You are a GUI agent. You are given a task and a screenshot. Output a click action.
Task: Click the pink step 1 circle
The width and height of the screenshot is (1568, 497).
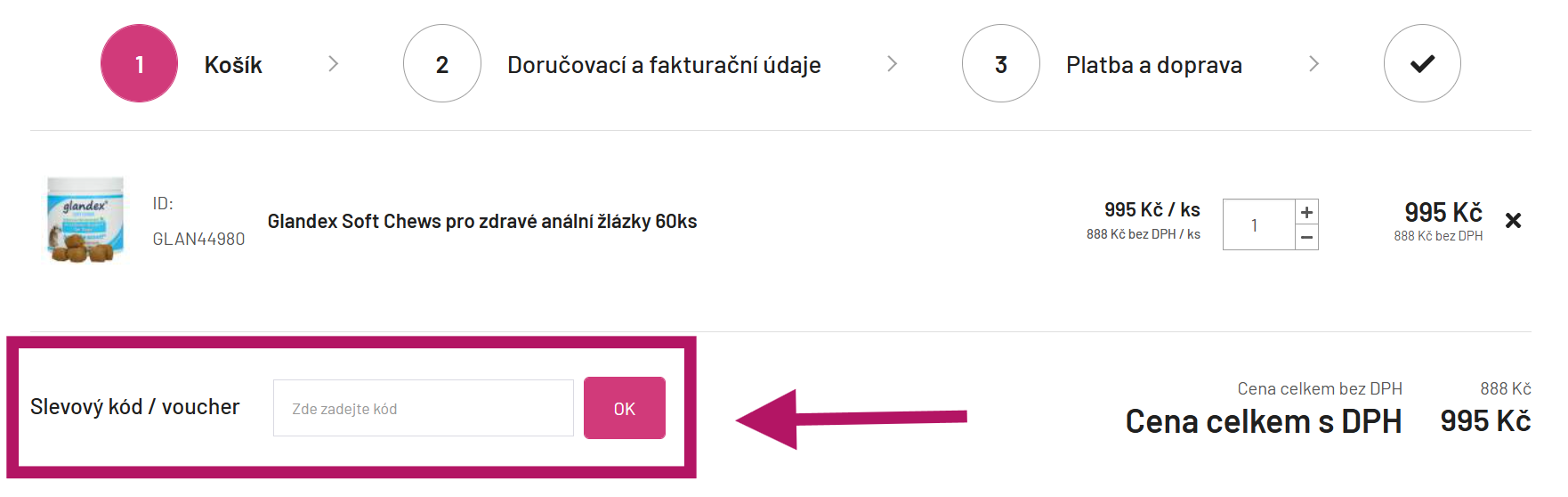pos(139,63)
